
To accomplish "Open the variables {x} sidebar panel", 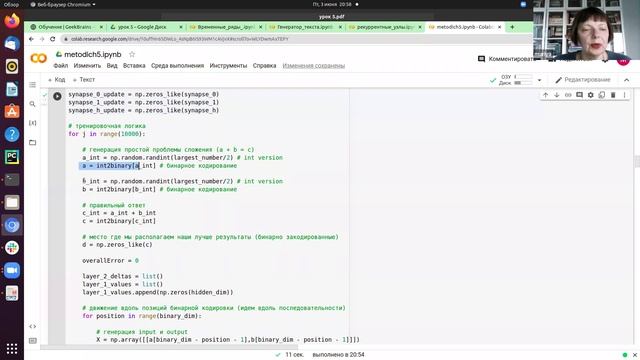I will (x=33, y=123).
